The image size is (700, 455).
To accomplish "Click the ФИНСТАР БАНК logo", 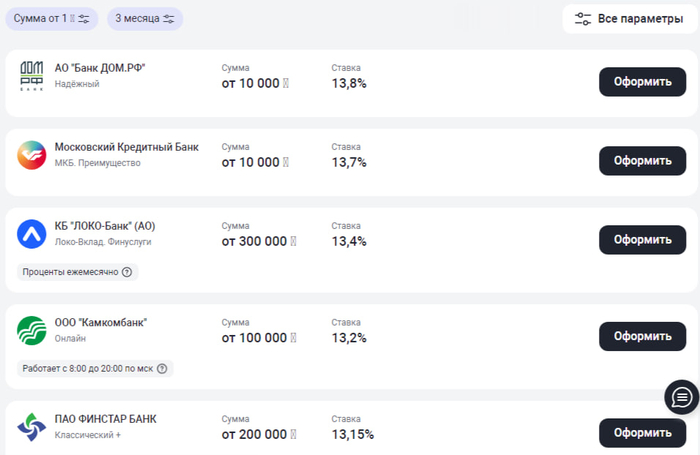I will click(32, 427).
